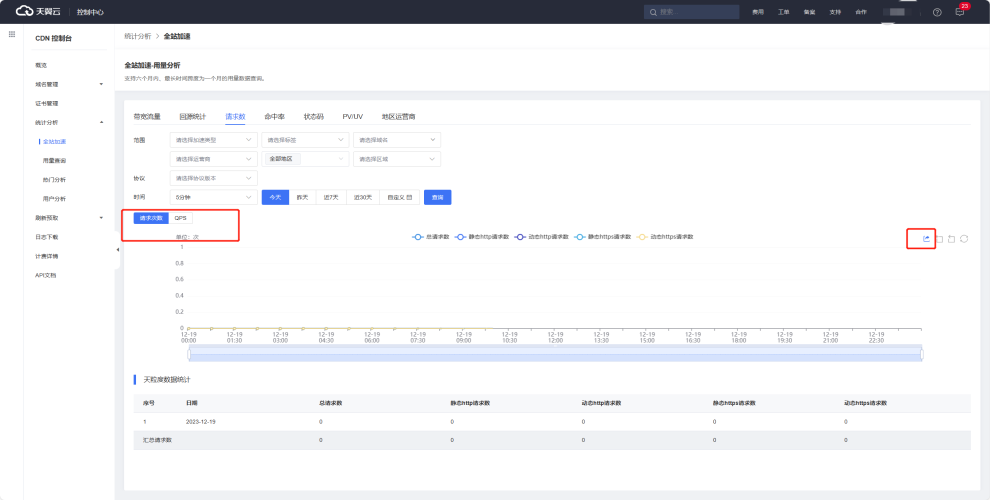This screenshot has width=990, height=500.
Task: Switch to the 请求数 tab
Action: click(x=235, y=117)
